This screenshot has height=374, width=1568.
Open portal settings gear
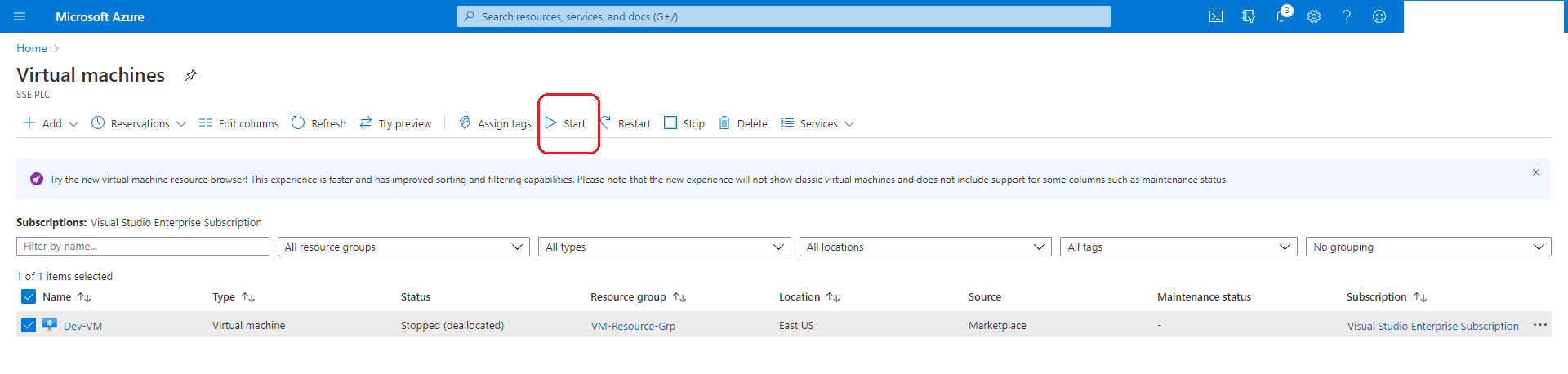click(x=1314, y=16)
